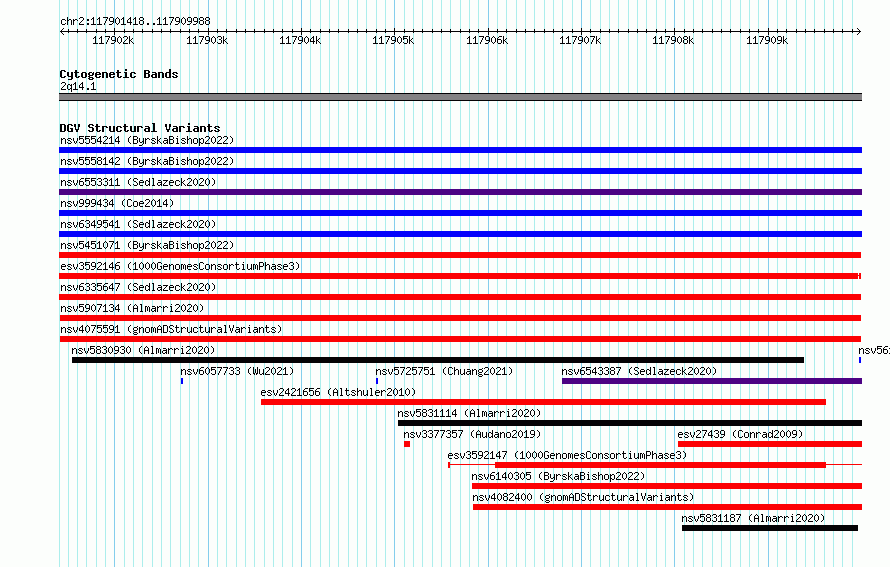Image resolution: width=890 pixels, height=567 pixels.
Task: Click the red bar for esv2421656
Action: click(x=543, y=402)
